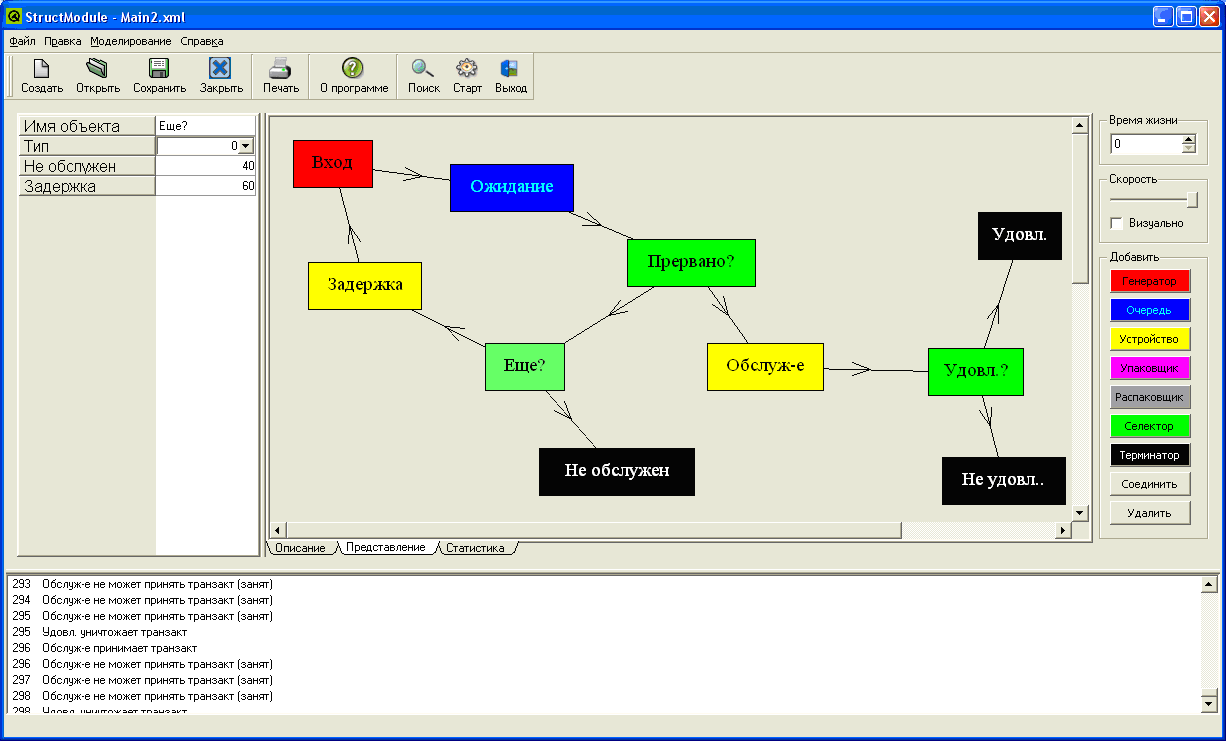This screenshot has width=1226, height=741.
Task: Click canvas horizontal scrollbar right arrow
Action: pos(1064,530)
